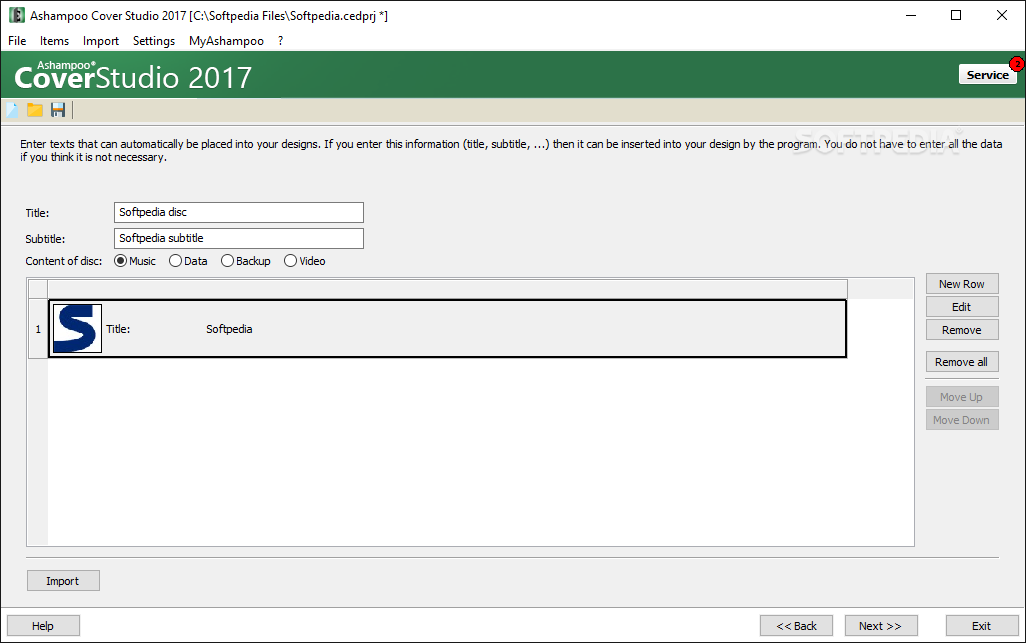Minimize the Cover Studio window
Viewport: 1026px width, 643px height.
tap(911, 15)
